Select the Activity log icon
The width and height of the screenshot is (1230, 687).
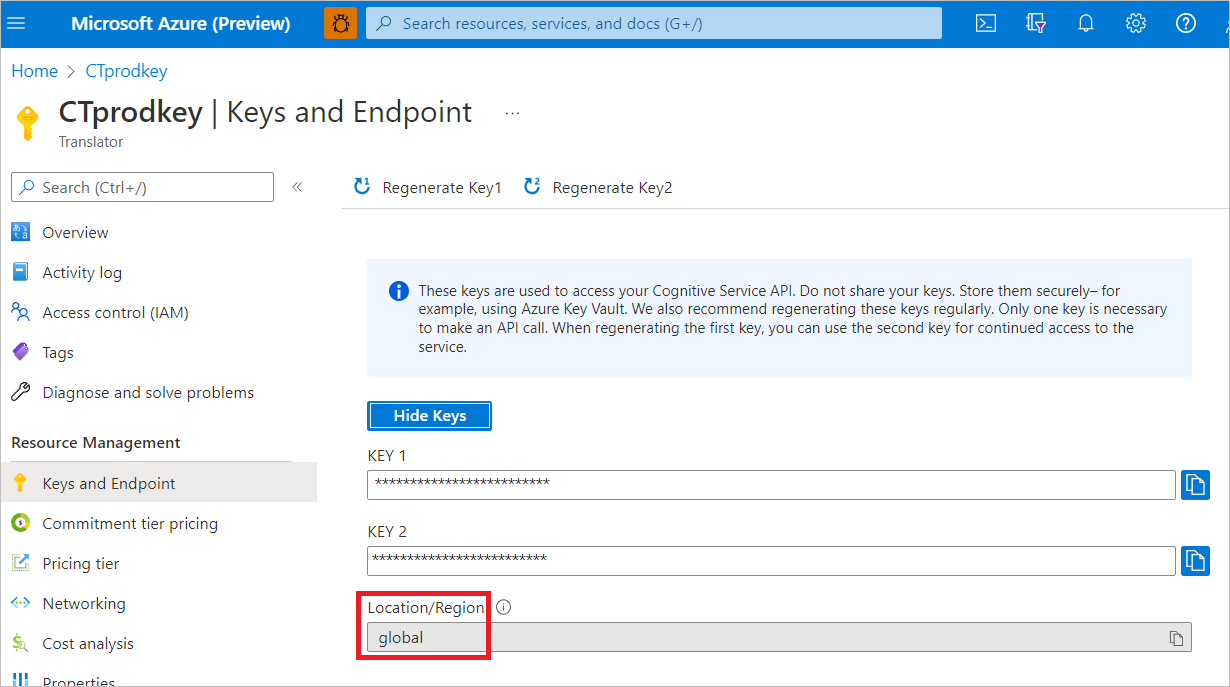(x=20, y=272)
